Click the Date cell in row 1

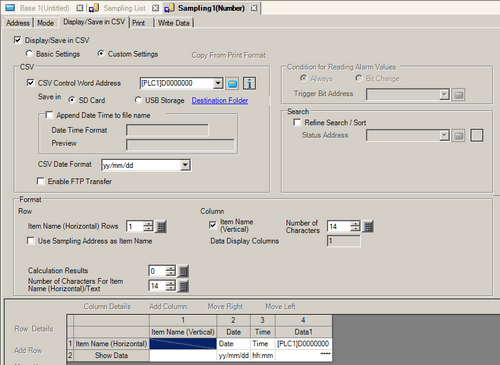coord(233,343)
